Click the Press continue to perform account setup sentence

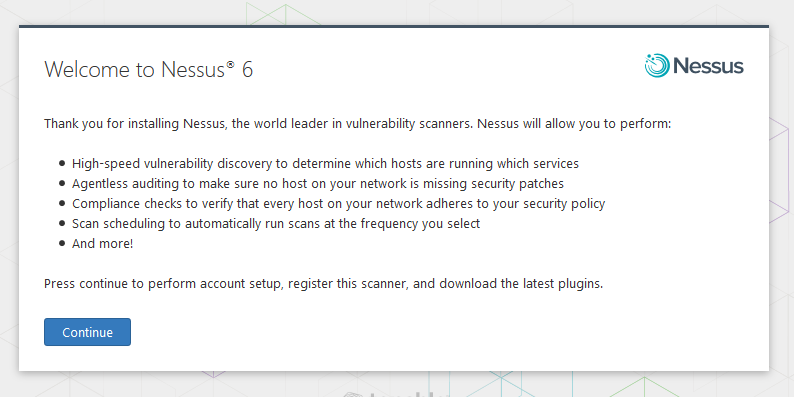[324, 284]
